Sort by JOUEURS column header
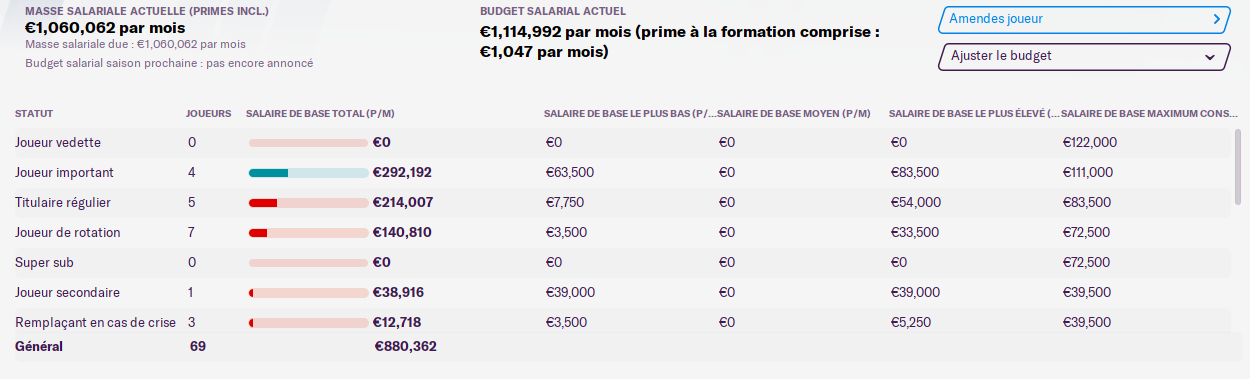The height and width of the screenshot is (379, 1250). [x=208, y=113]
